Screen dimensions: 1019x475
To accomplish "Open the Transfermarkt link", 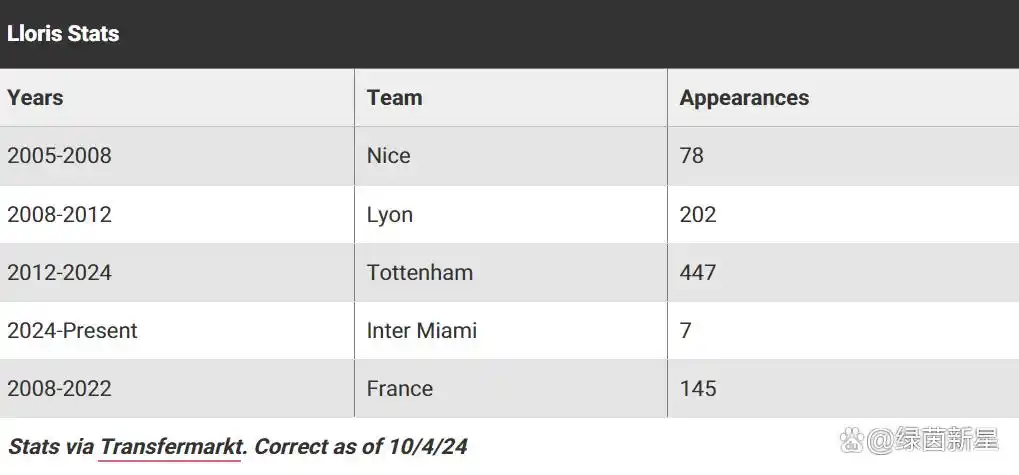I will coord(172,446).
